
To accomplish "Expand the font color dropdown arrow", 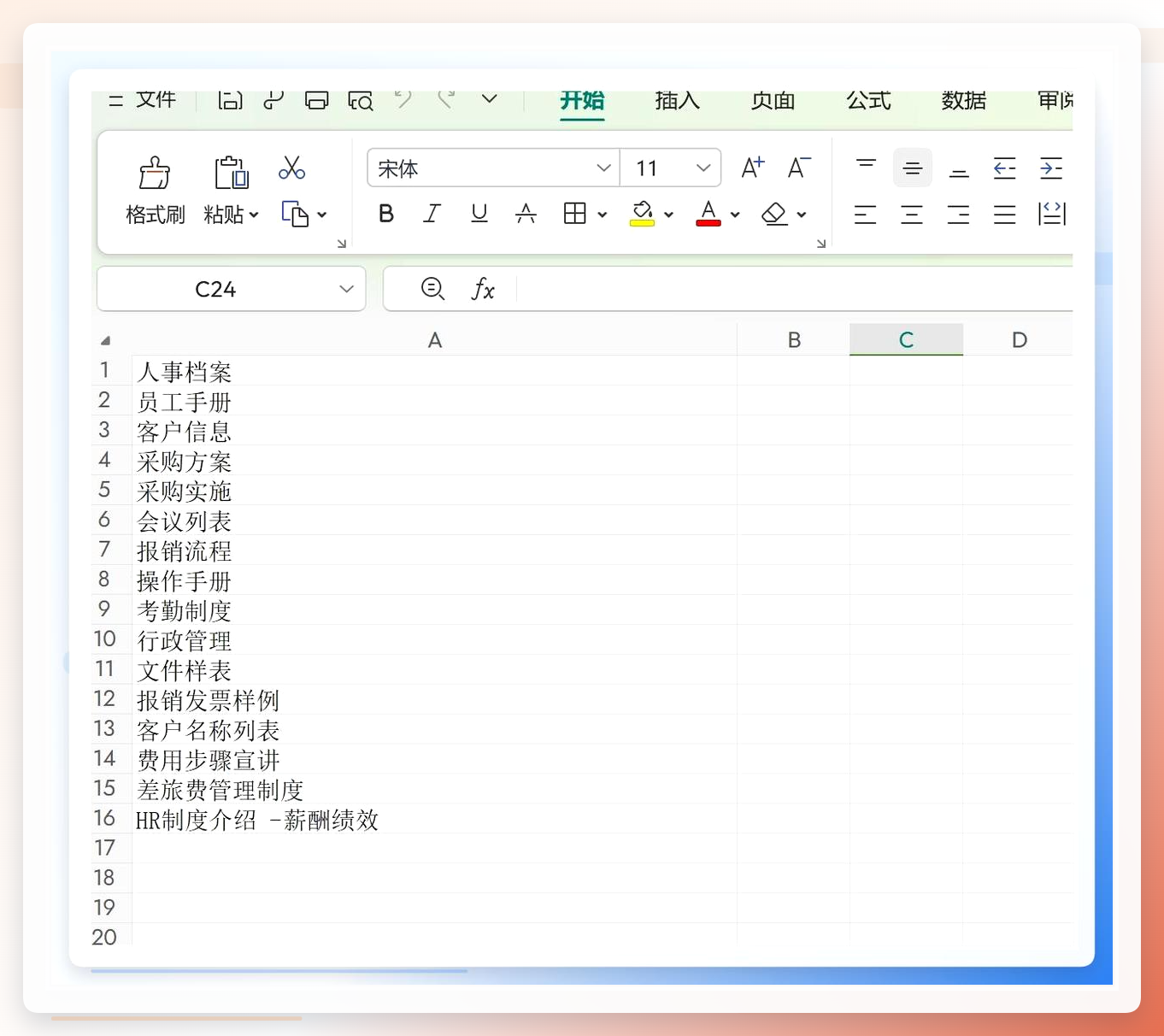I will [x=735, y=215].
